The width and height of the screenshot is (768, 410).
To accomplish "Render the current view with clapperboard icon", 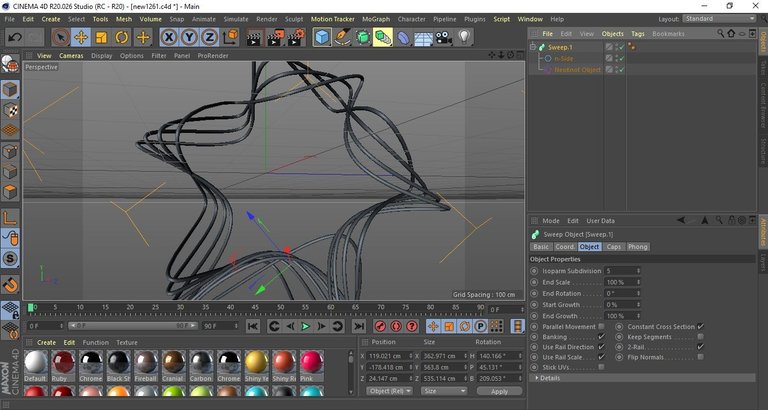I will coord(254,37).
